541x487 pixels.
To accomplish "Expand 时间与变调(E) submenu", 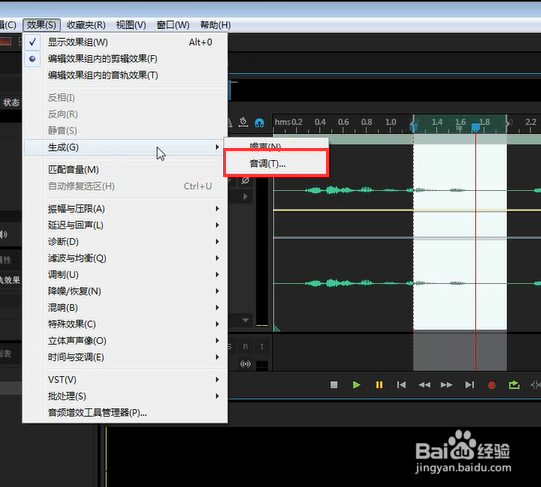I will tap(125, 357).
